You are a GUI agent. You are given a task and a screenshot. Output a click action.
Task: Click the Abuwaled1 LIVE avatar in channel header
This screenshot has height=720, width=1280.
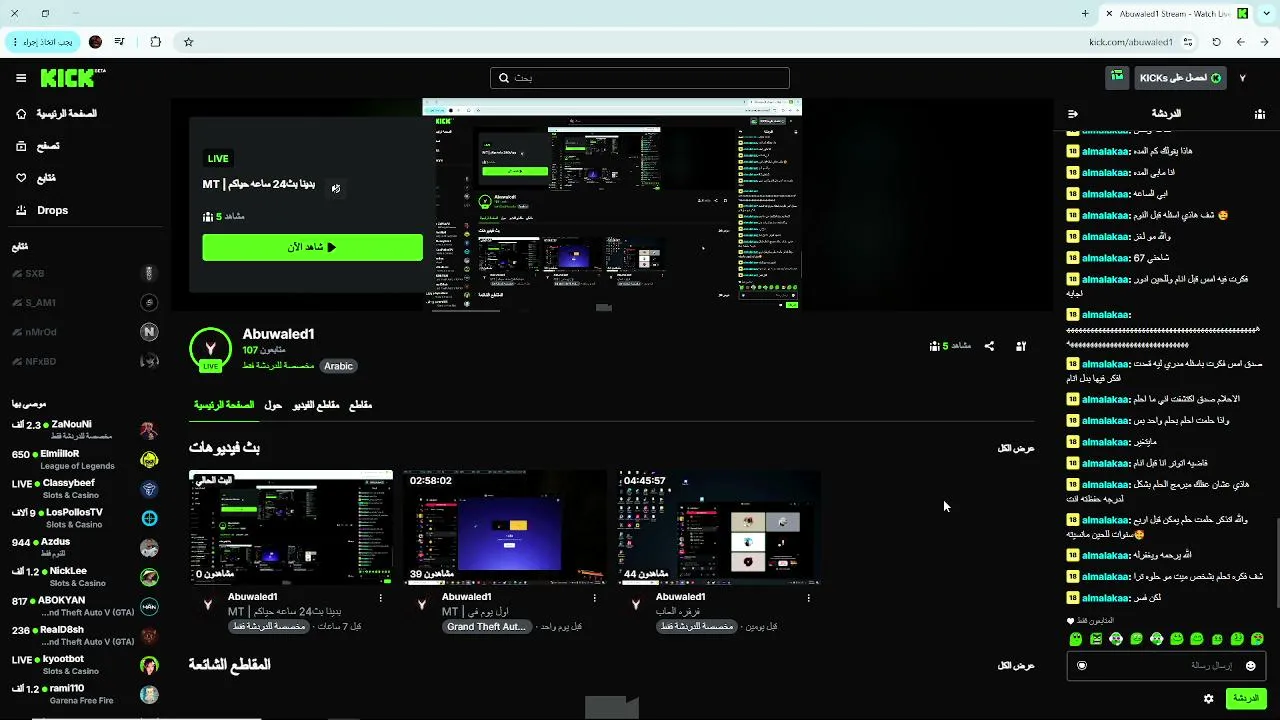(210, 349)
